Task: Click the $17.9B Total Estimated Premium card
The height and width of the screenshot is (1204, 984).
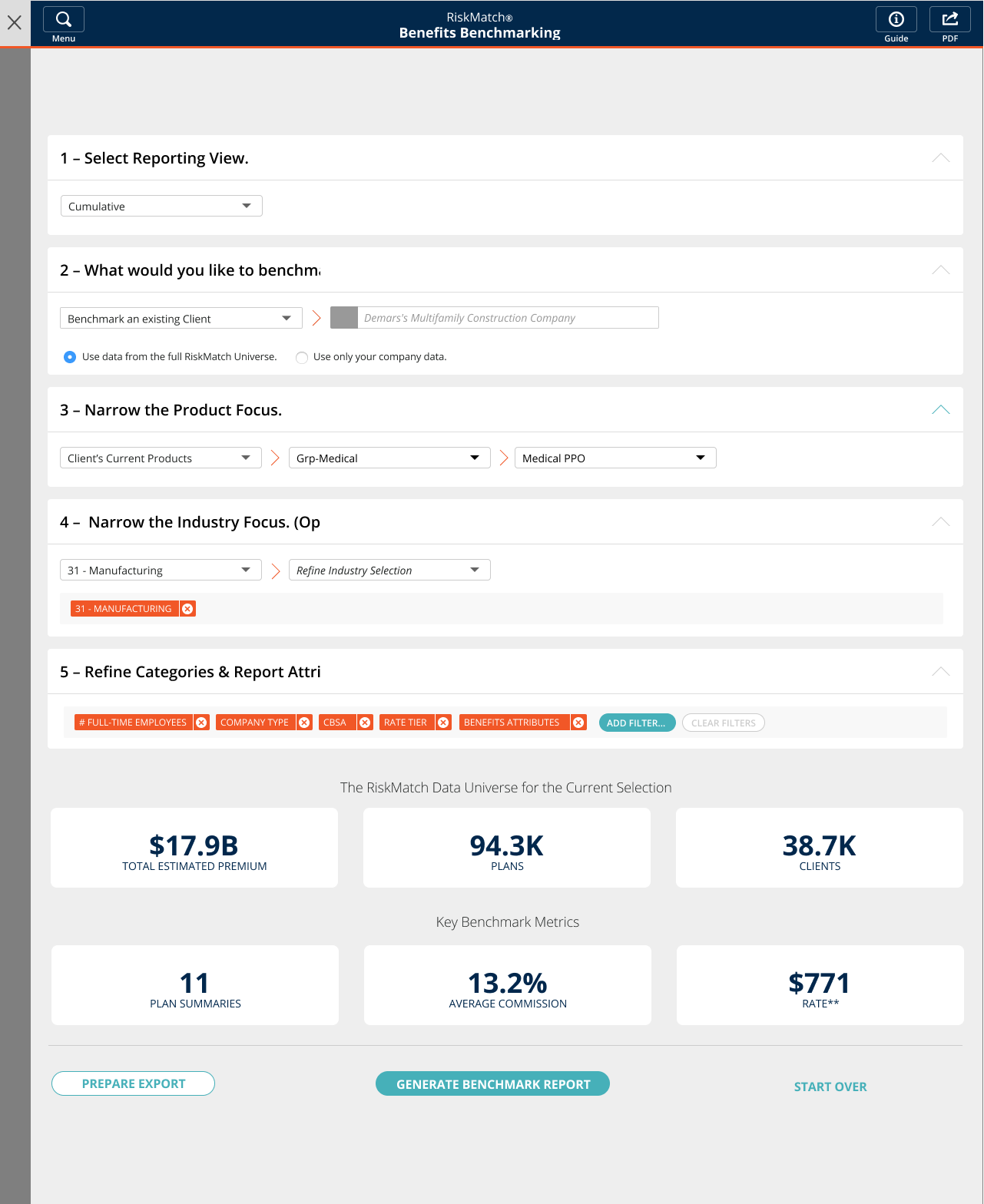Action: point(194,848)
